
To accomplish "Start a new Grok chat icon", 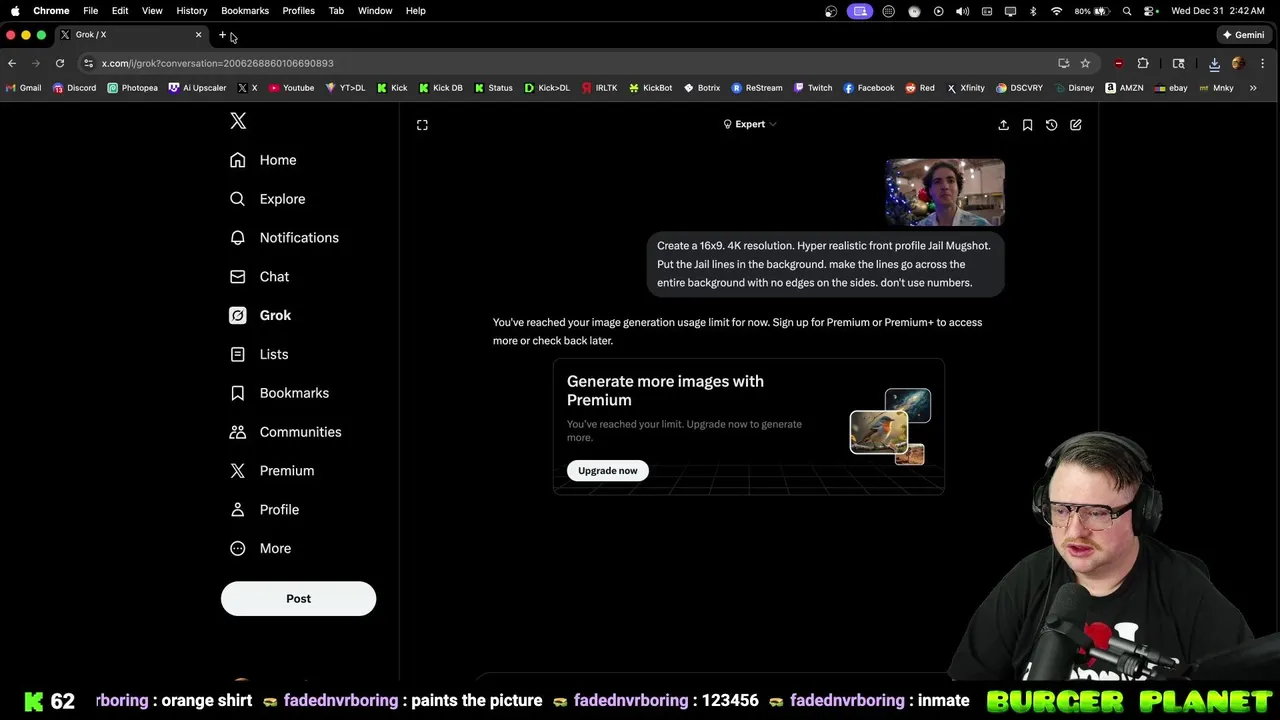I will pyautogui.click(x=1076, y=125).
